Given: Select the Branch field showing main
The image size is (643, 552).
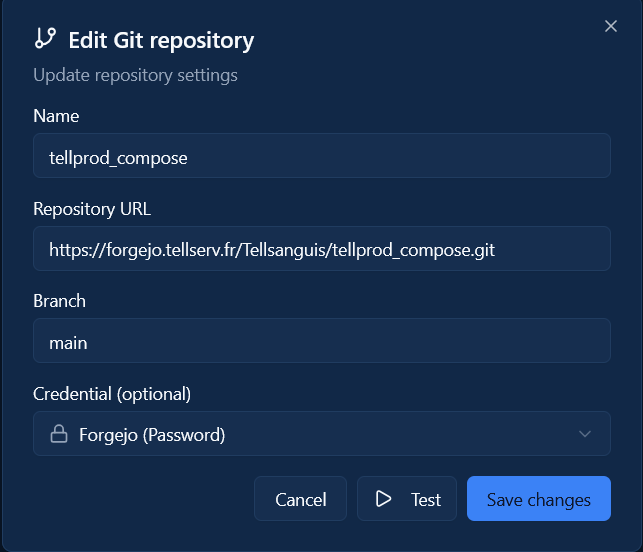Looking at the screenshot, I should (321, 341).
